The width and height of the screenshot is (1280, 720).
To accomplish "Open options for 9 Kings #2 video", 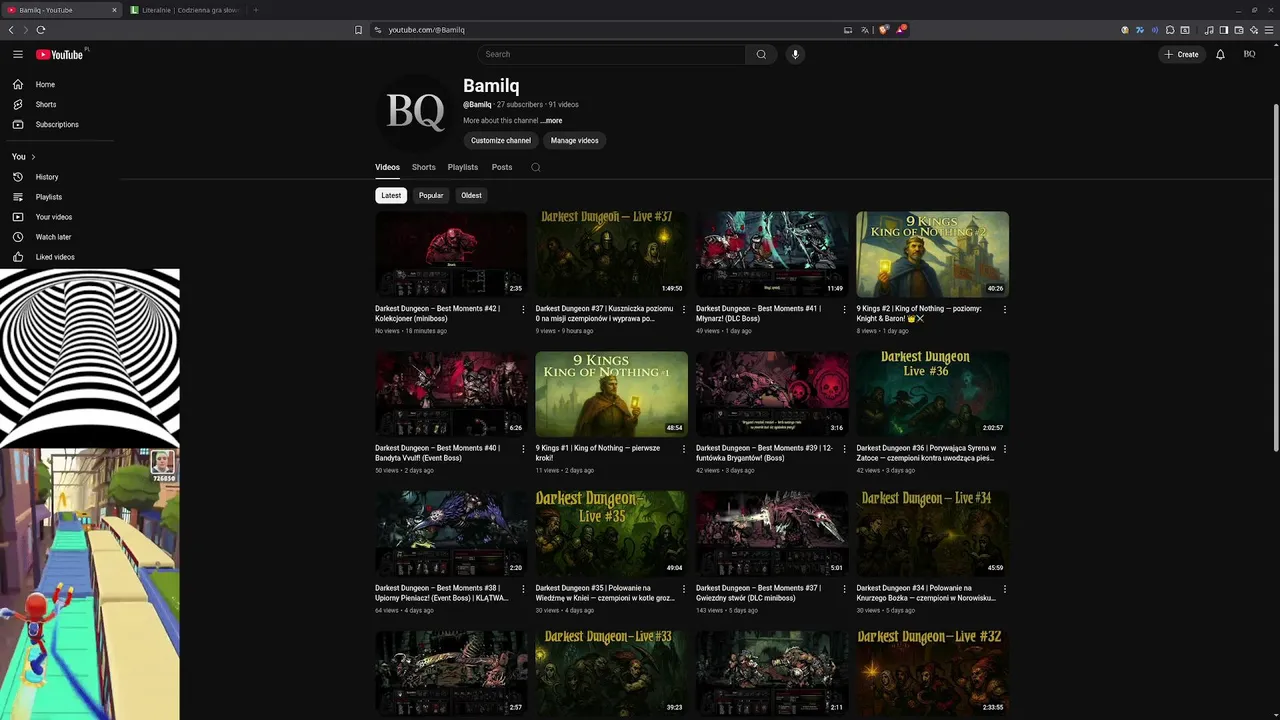I will pos(1005,310).
